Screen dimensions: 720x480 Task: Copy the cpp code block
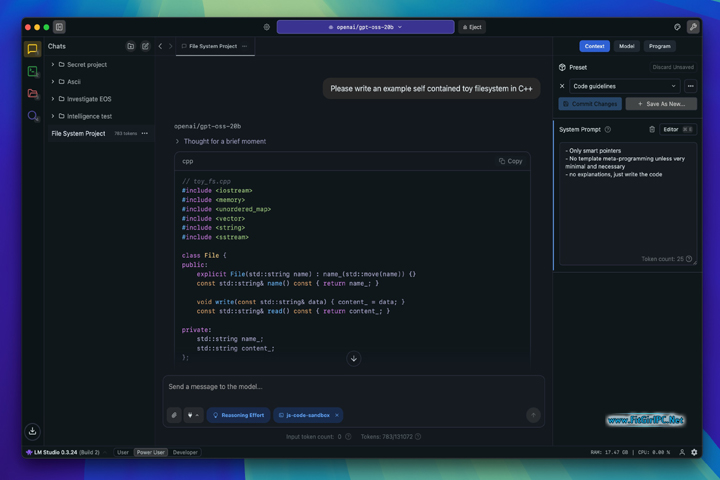510,161
